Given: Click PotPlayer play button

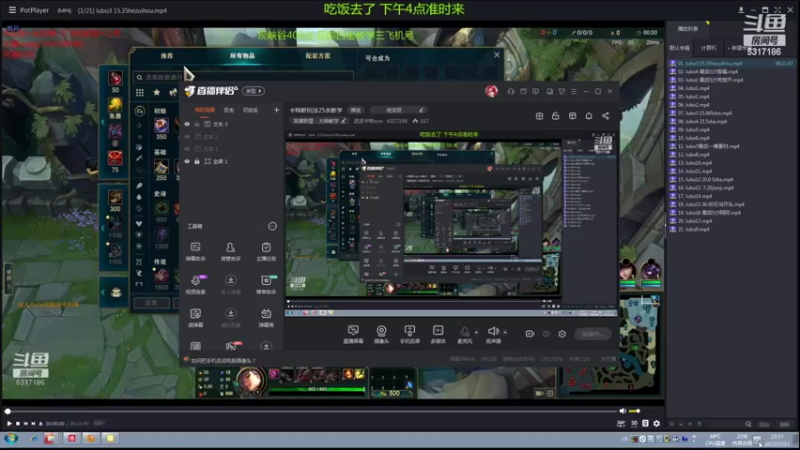Looking at the screenshot, I should [x=9, y=423].
